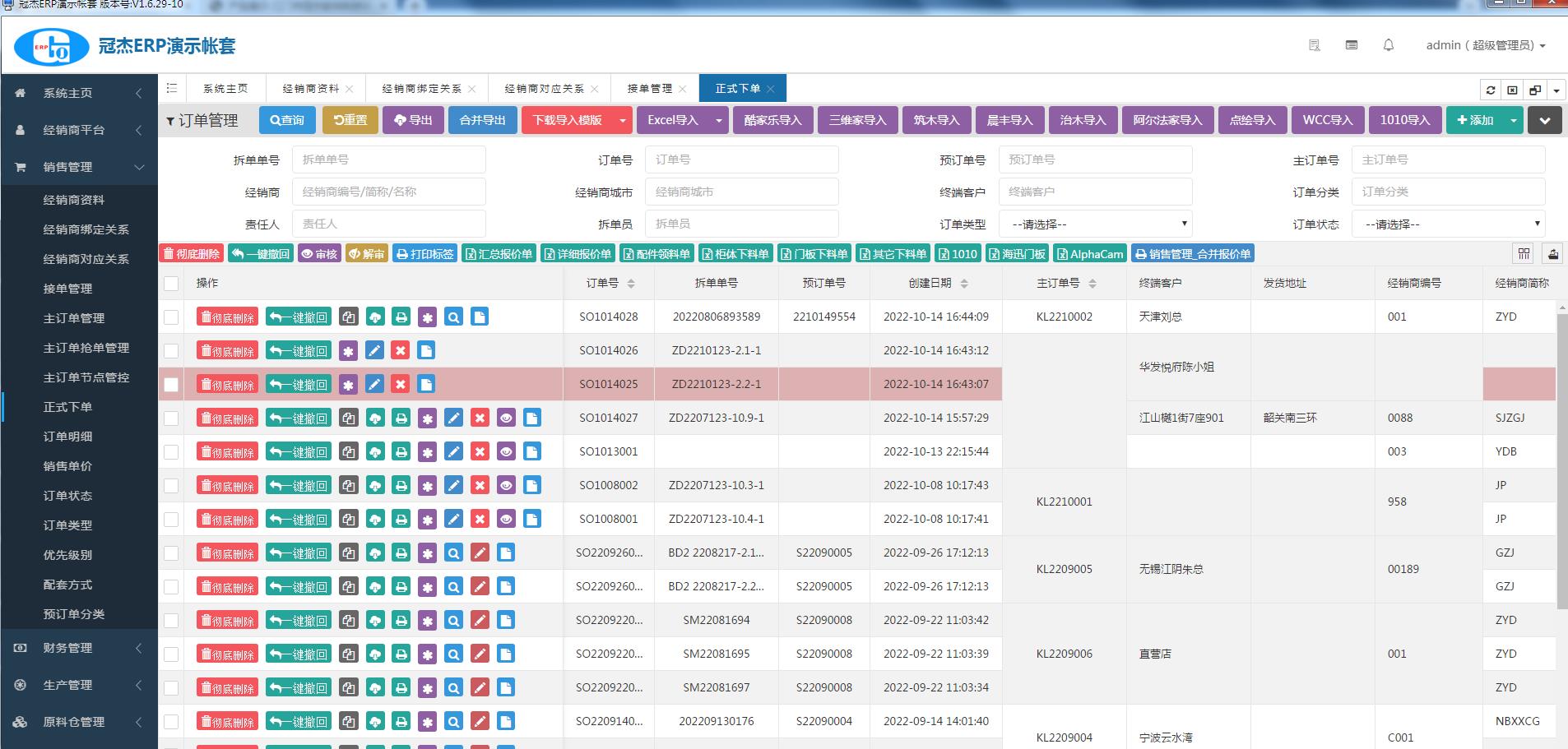
Task: Open the notification bell in the header
Action: [1389, 45]
